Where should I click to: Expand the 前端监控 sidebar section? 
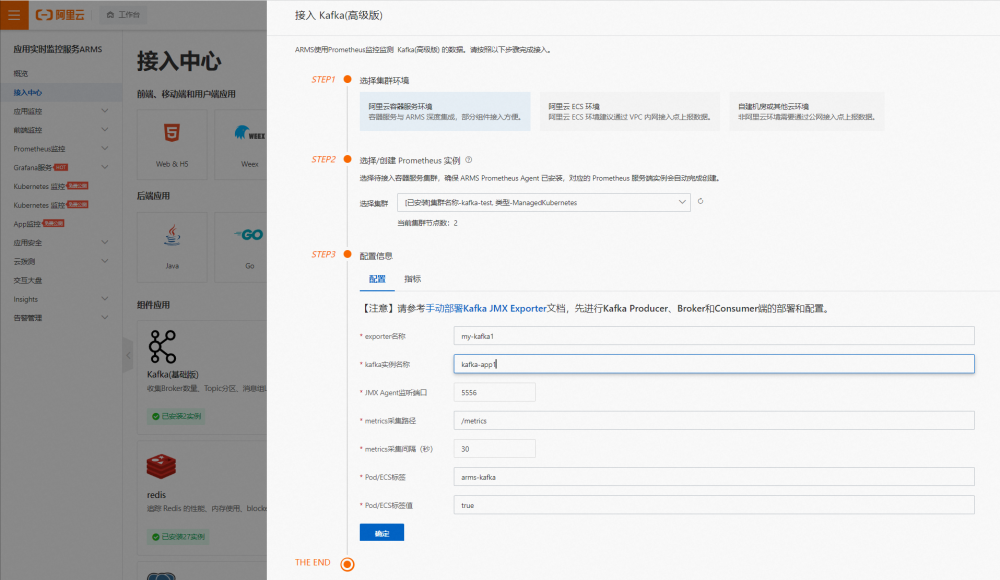click(105, 130)
